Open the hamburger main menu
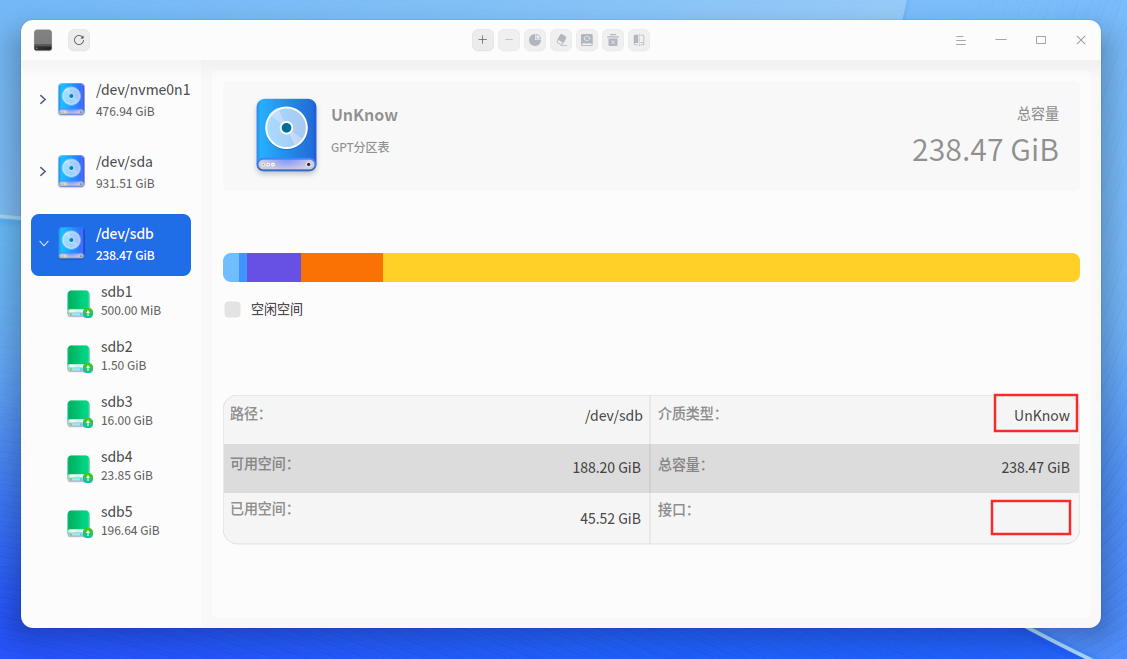This screenshot has height=659, width=1127. [960, 40]
